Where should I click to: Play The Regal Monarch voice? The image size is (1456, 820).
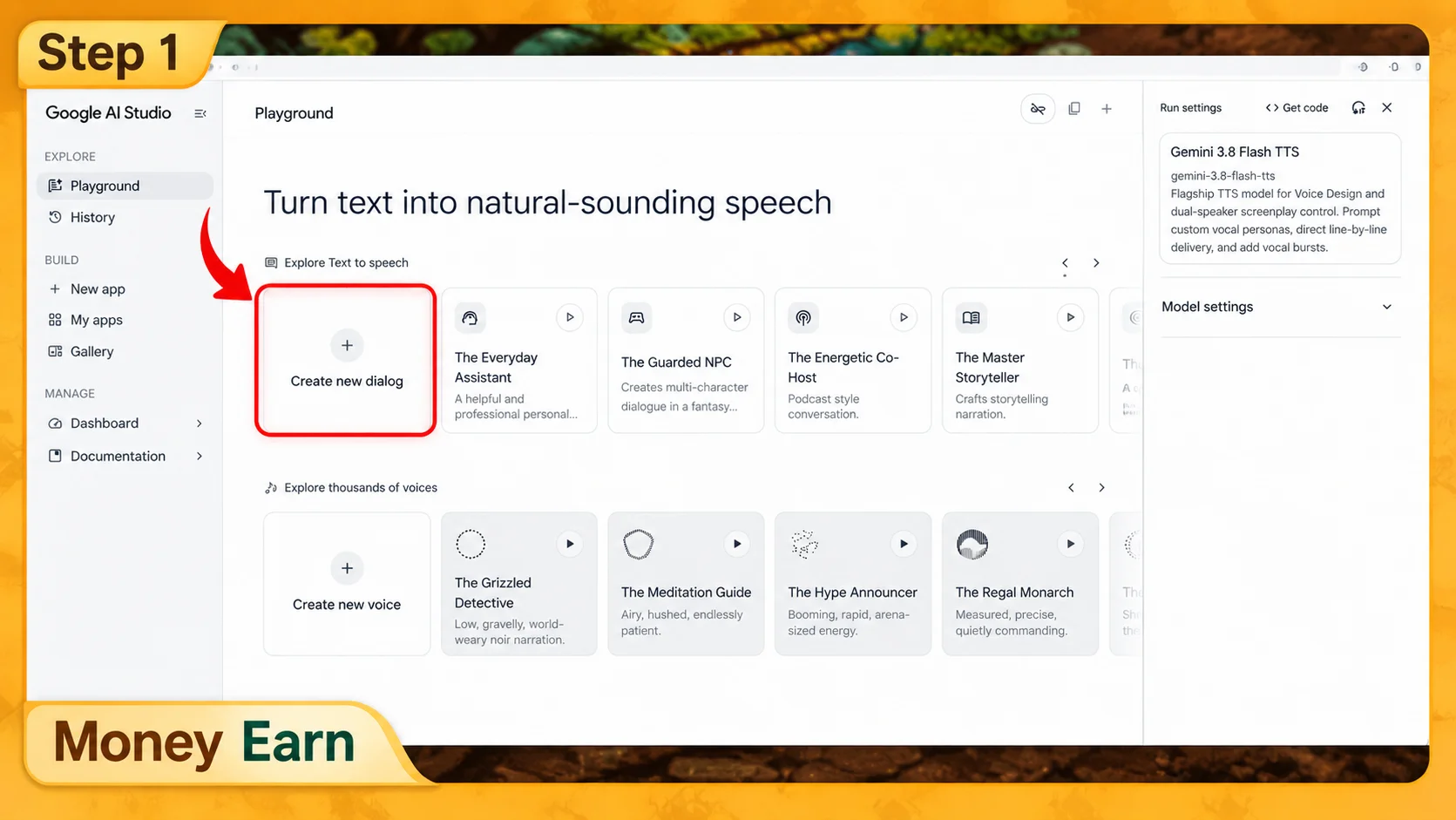pyautogui.click(x=1071, y=544)
